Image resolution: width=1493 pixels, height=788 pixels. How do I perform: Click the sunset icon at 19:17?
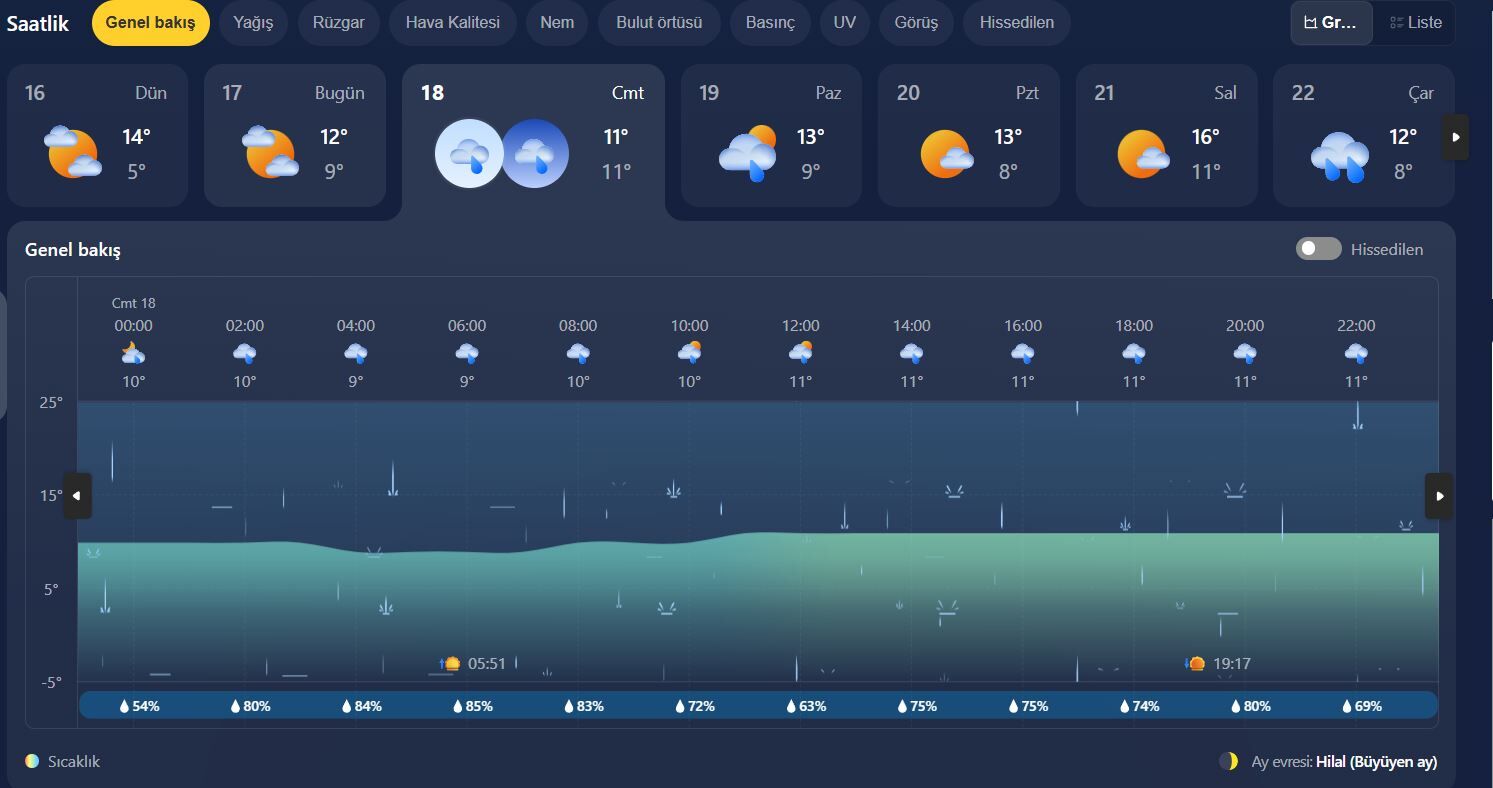(x=1196, y=663)
